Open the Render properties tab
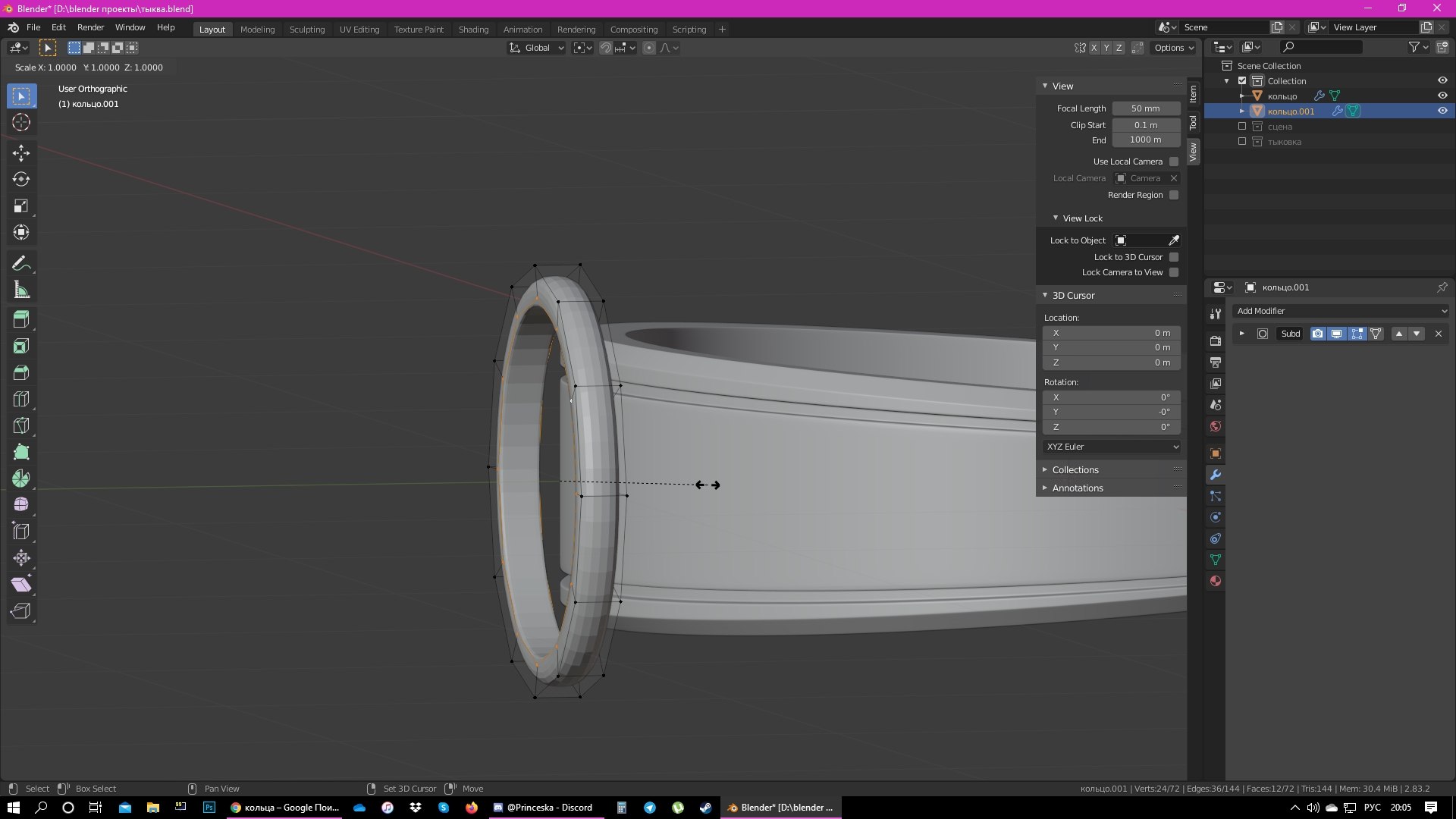Viewport: 1456px width, 819px height. click(1216, 341)
